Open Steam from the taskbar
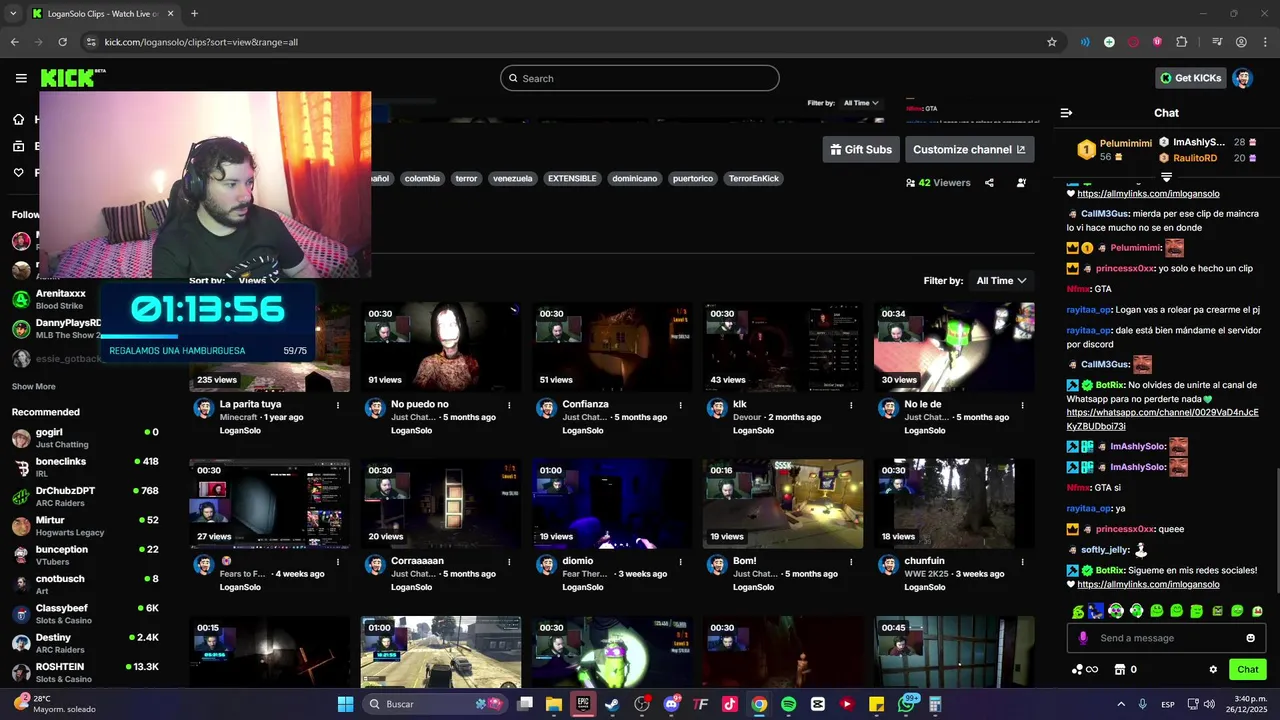 pyautogui.click(x=612, y=704)
